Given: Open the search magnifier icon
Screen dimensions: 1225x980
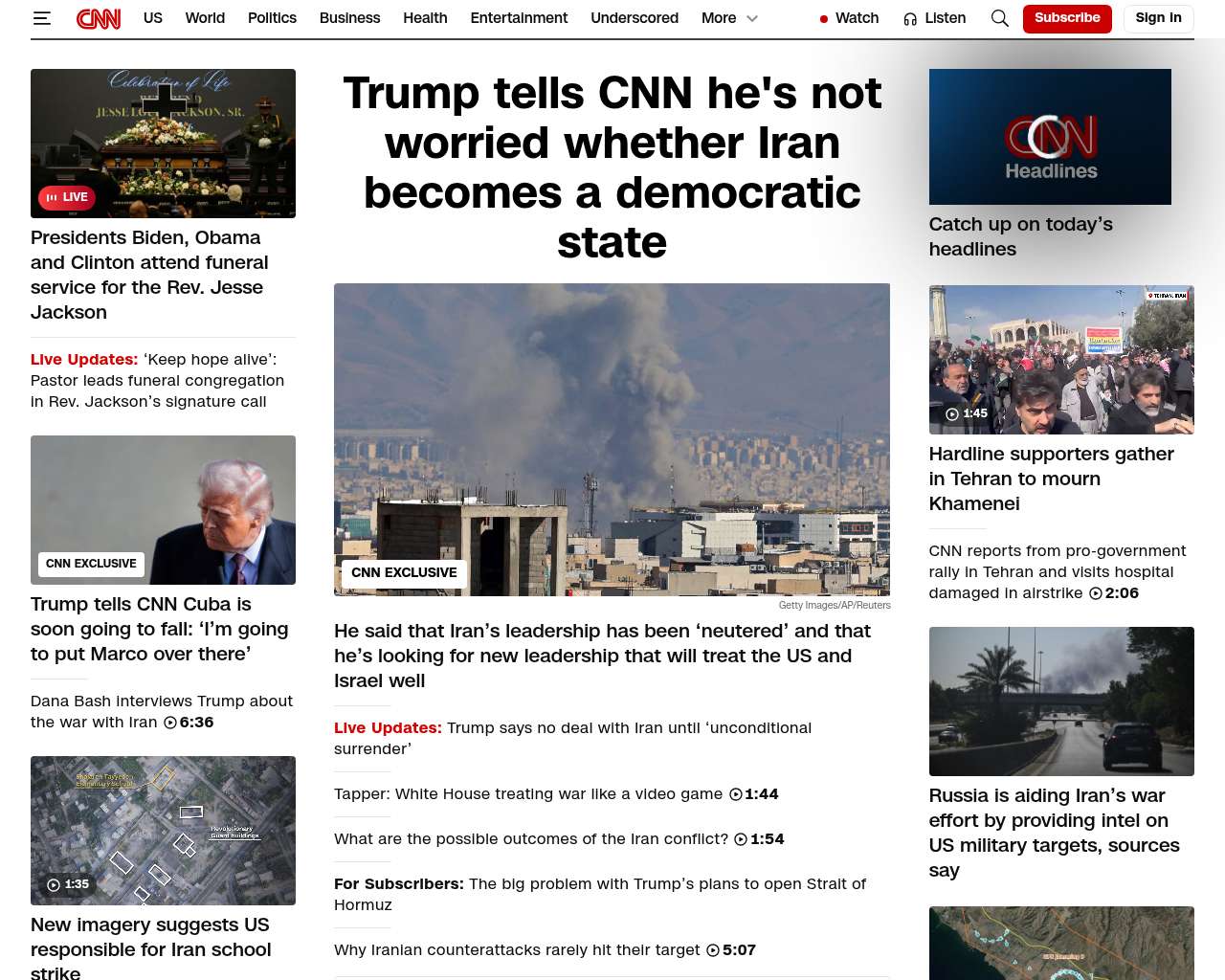Looking at the screenshot, I should point(999,18).
